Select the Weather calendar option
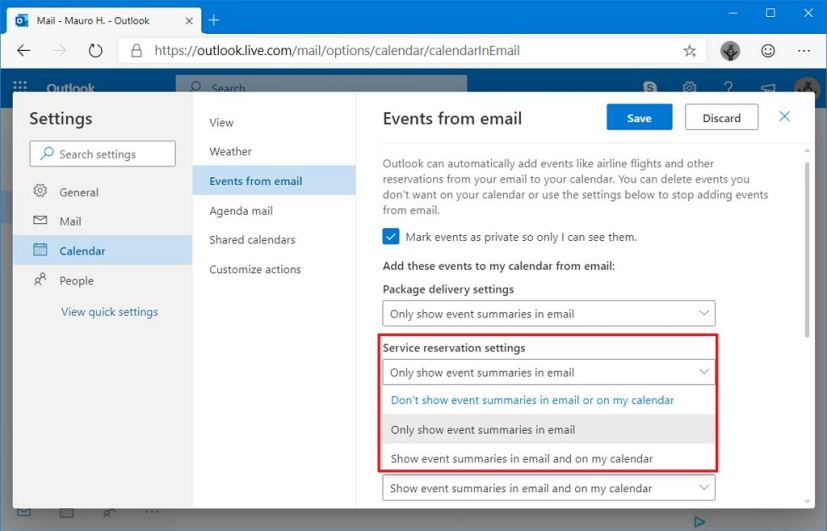This screenshot has height=531, width=827. point(274,151)
